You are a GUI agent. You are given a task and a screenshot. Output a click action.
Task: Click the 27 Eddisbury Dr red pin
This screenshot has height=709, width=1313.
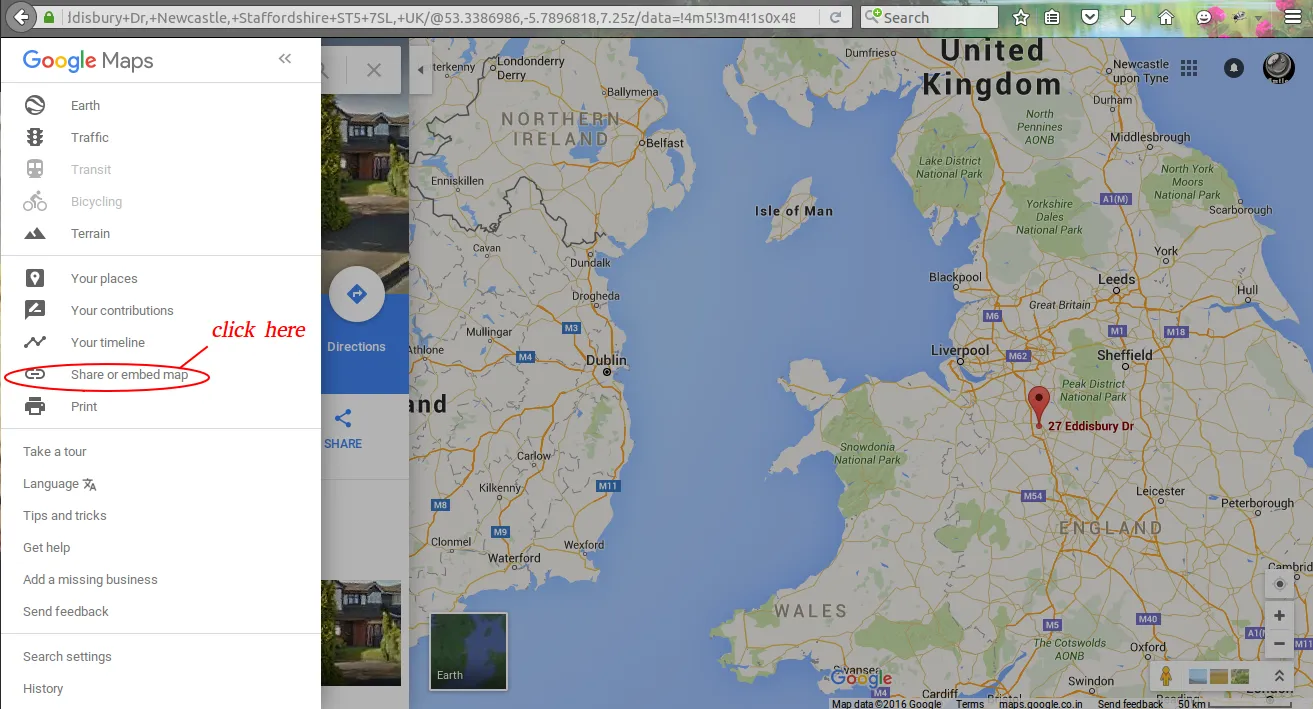pos(1039,407)
